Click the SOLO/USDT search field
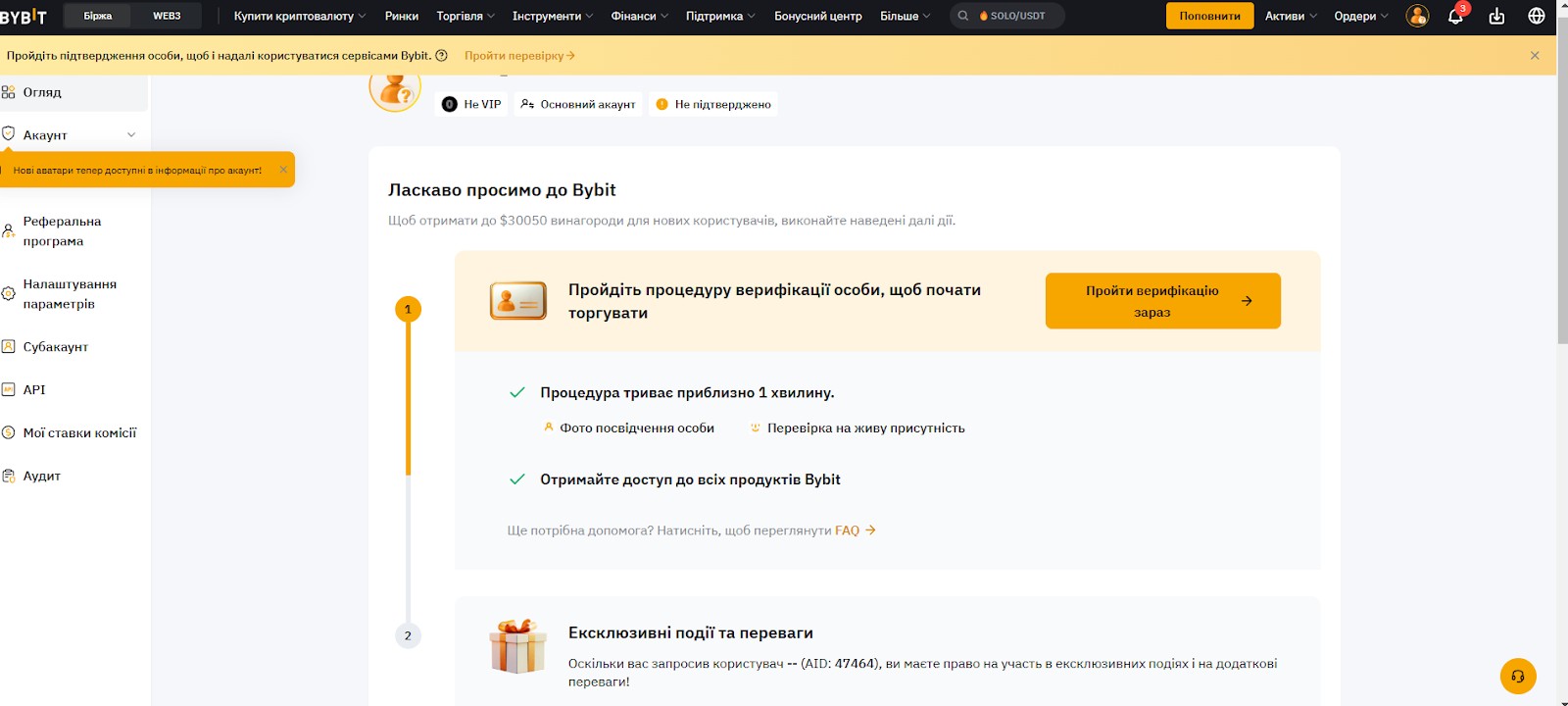This screenshot has height=706, width=1568. [1007, 16]
